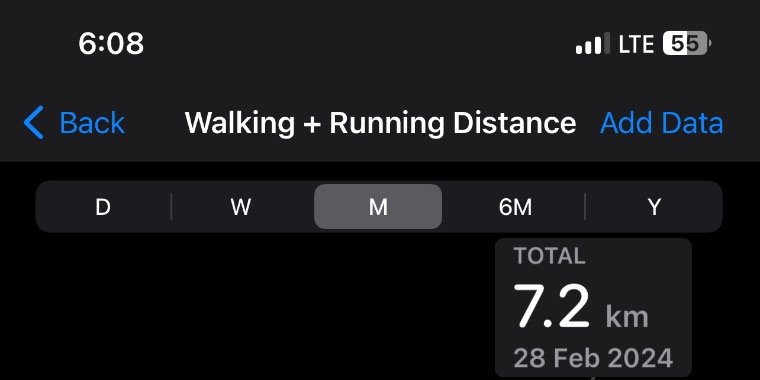The height and width of the screenshot is (380, 760).
Task: Tap the cellular signal bars icon
Action: [x=593, y=44]
